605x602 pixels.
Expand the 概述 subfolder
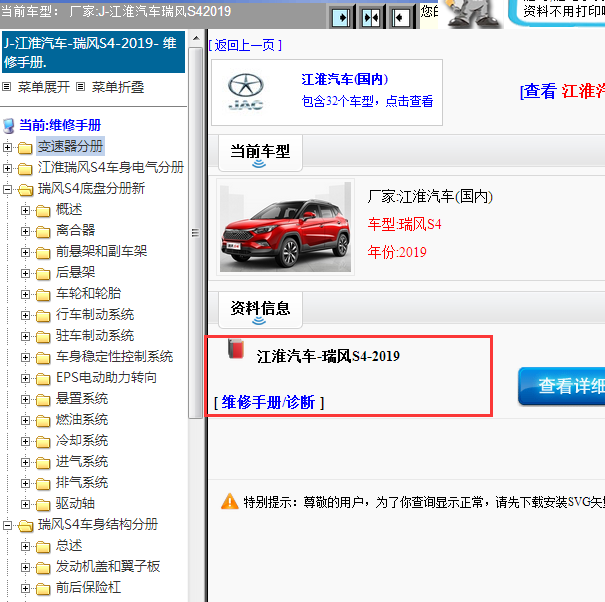pos(25,210)
